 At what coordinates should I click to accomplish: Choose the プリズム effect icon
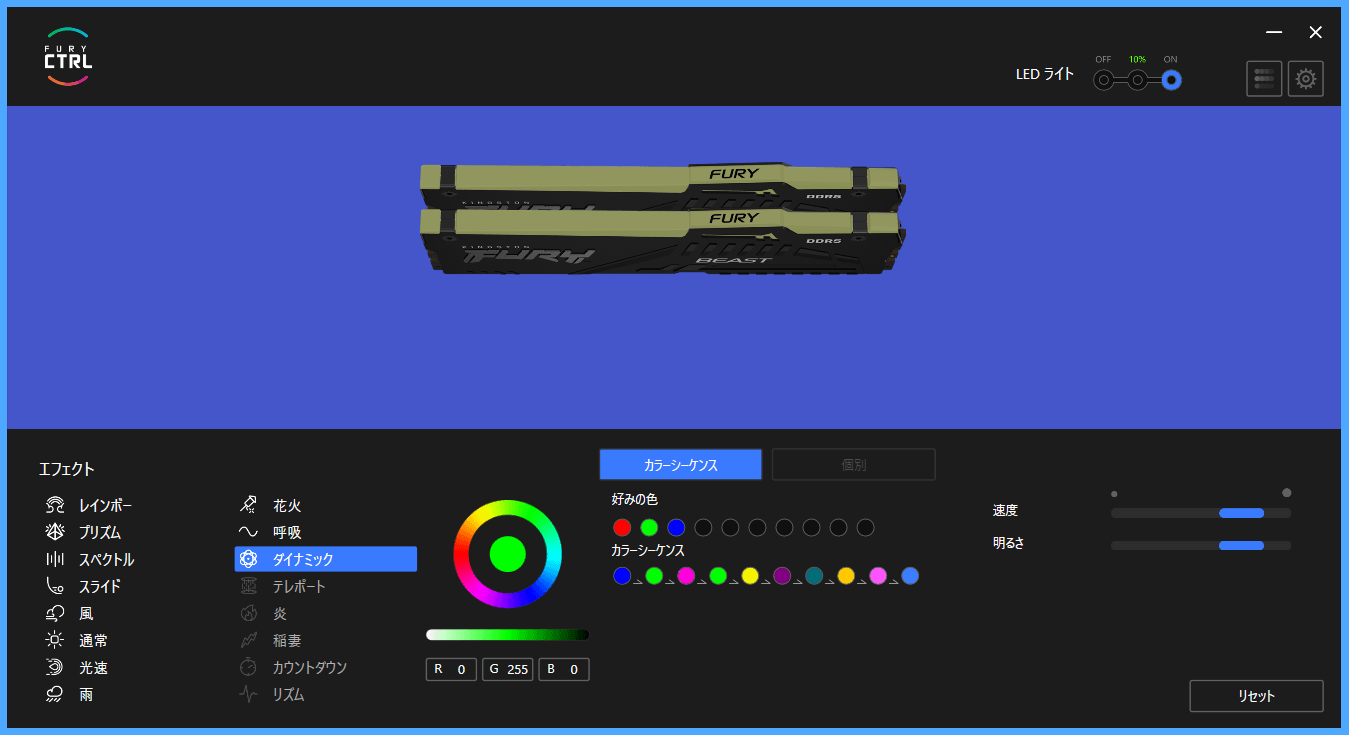[x=55, y=533]
